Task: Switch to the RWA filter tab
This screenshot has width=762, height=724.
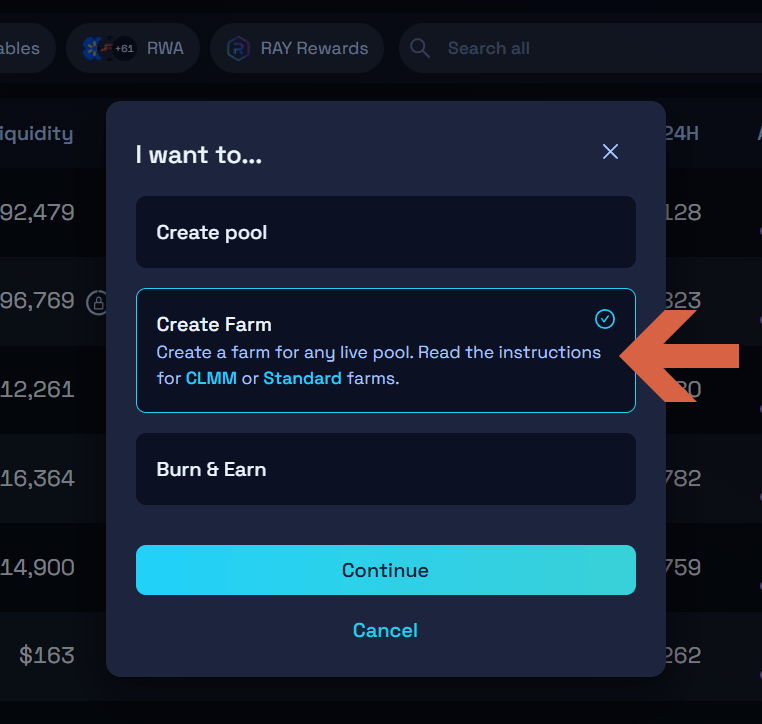Action: click(x=165, y=48)
